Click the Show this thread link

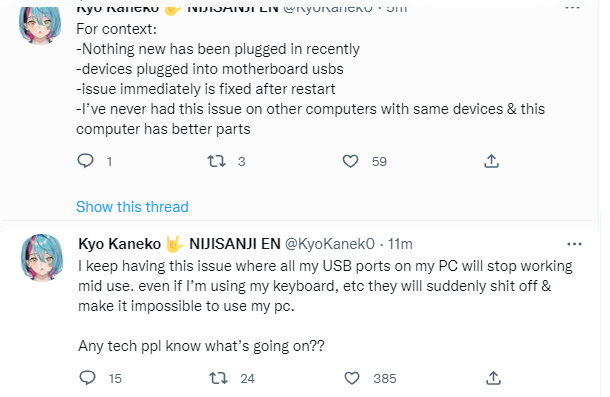[x=132, y=207]
